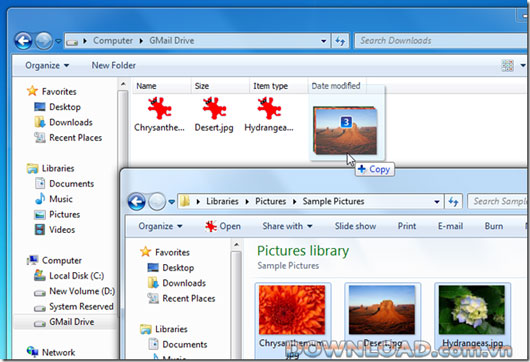This screenshot has width=530, height=362.
Task: Select Pictures breadcrumb in Sample Pictures address bar
Action: coord(270,201)
